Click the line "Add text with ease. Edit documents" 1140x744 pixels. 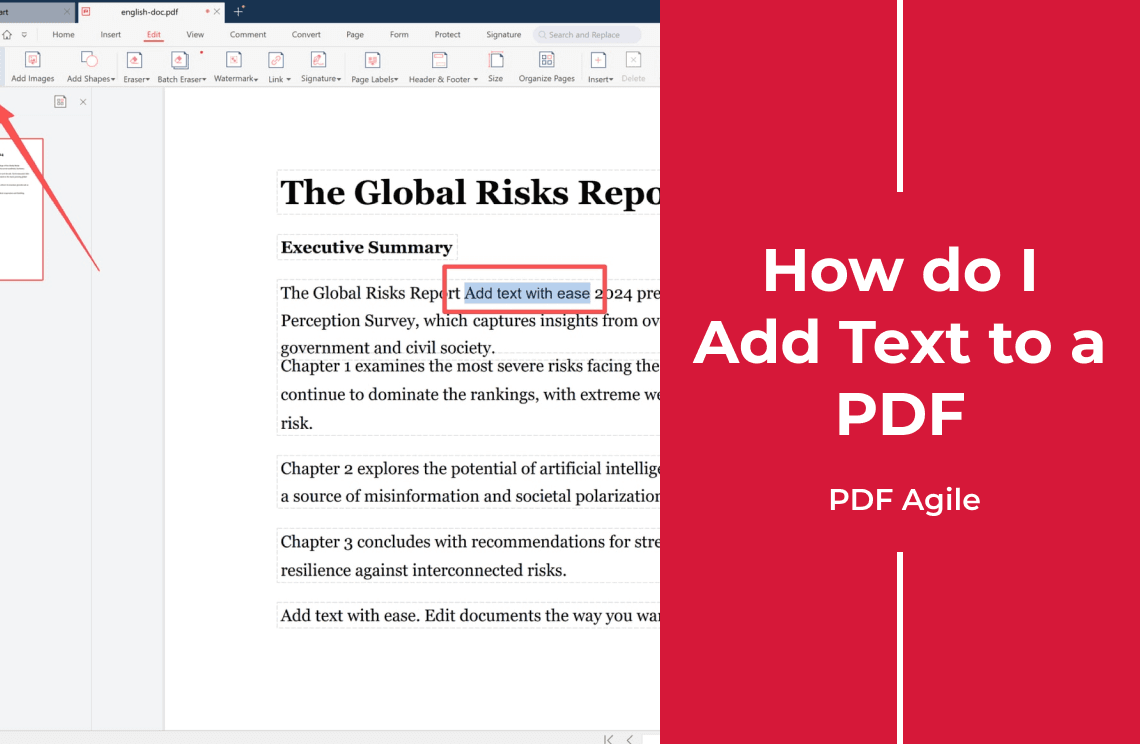click(x=470, y=615)
